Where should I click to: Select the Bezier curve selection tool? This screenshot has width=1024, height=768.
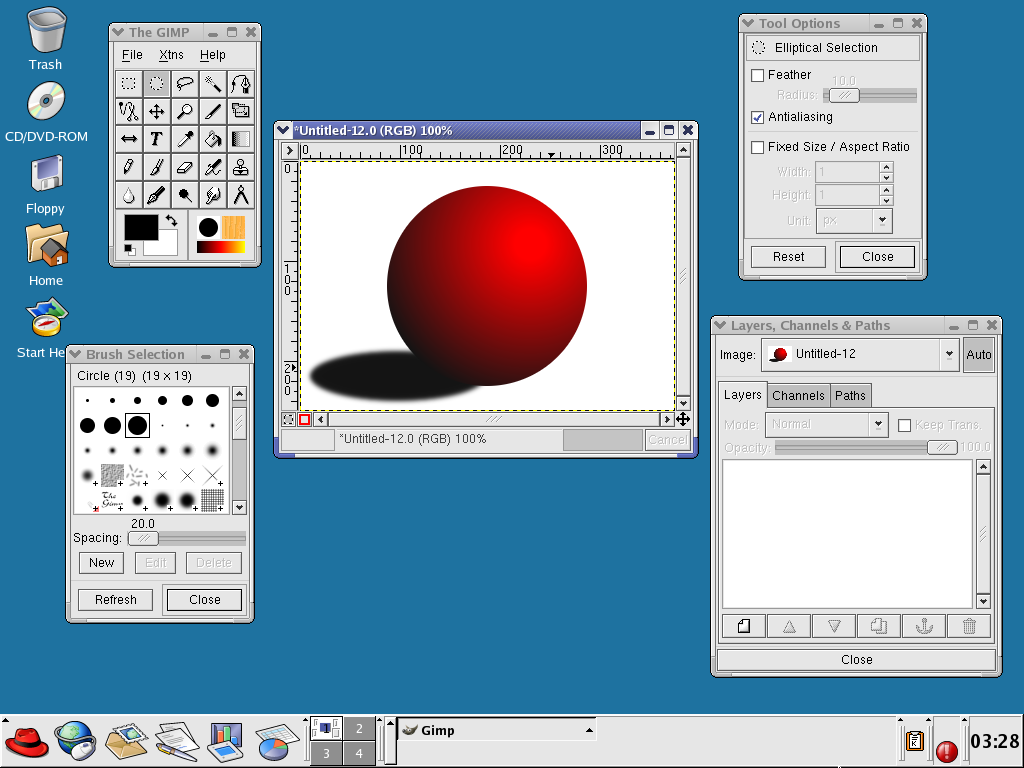pos(241,84)
